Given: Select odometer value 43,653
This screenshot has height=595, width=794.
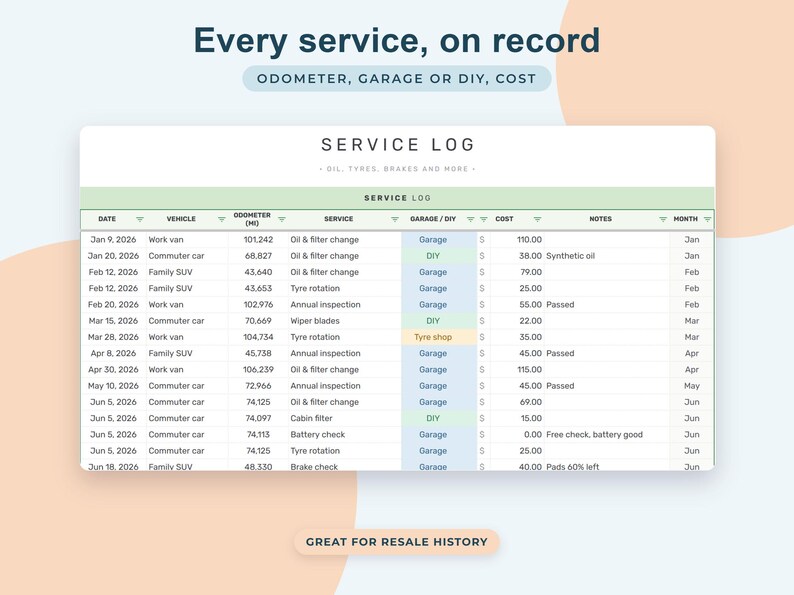Looking at the screenshot, I should coord(258,288).
